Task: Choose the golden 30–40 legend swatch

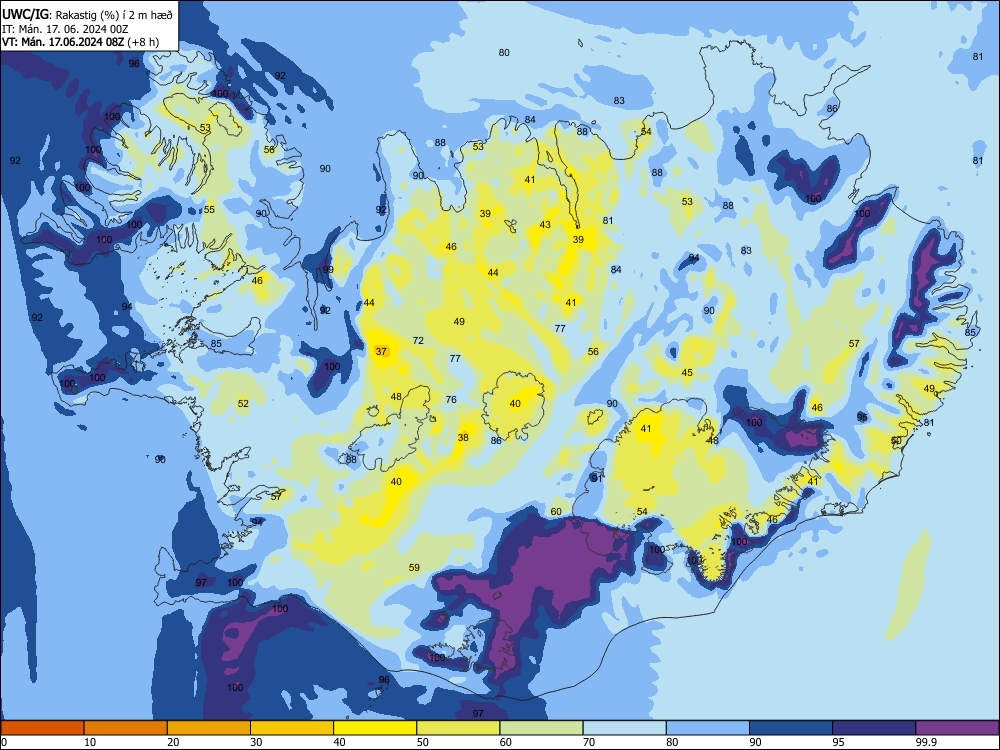Action: coord(292,728)
